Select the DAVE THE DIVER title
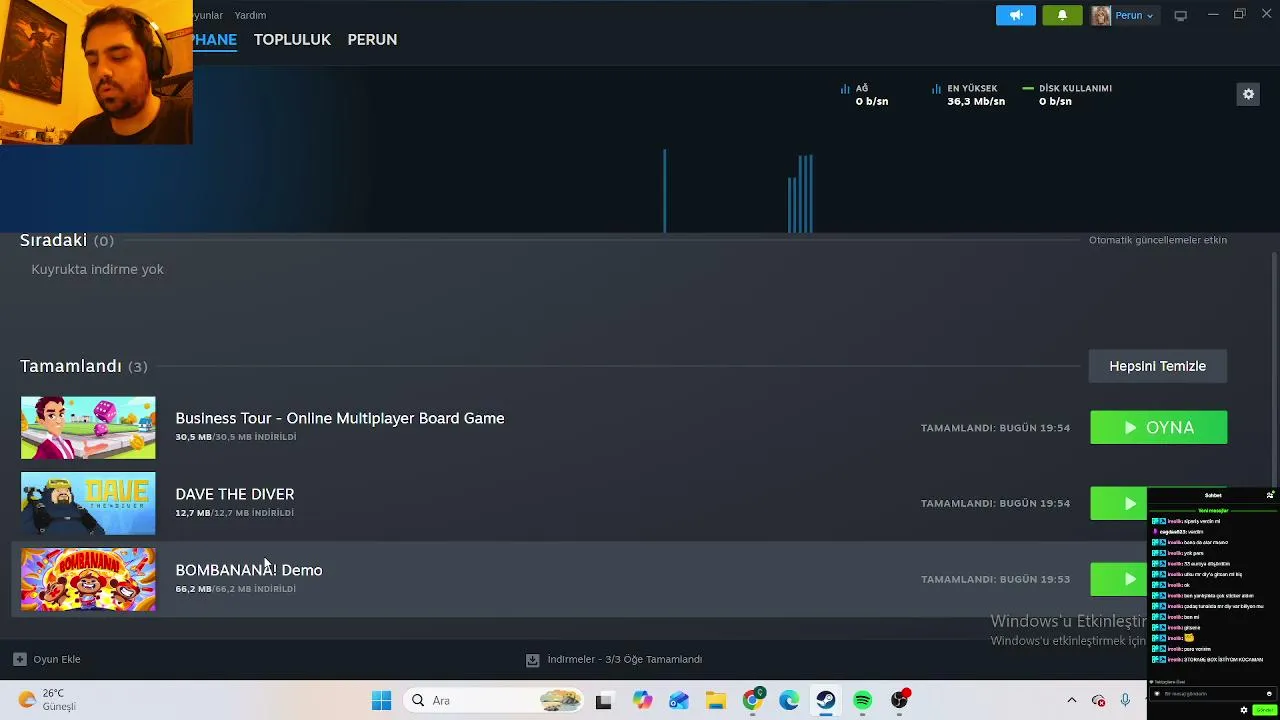Viewport: 1280px width, 720px height. click(x=235, y=494)
